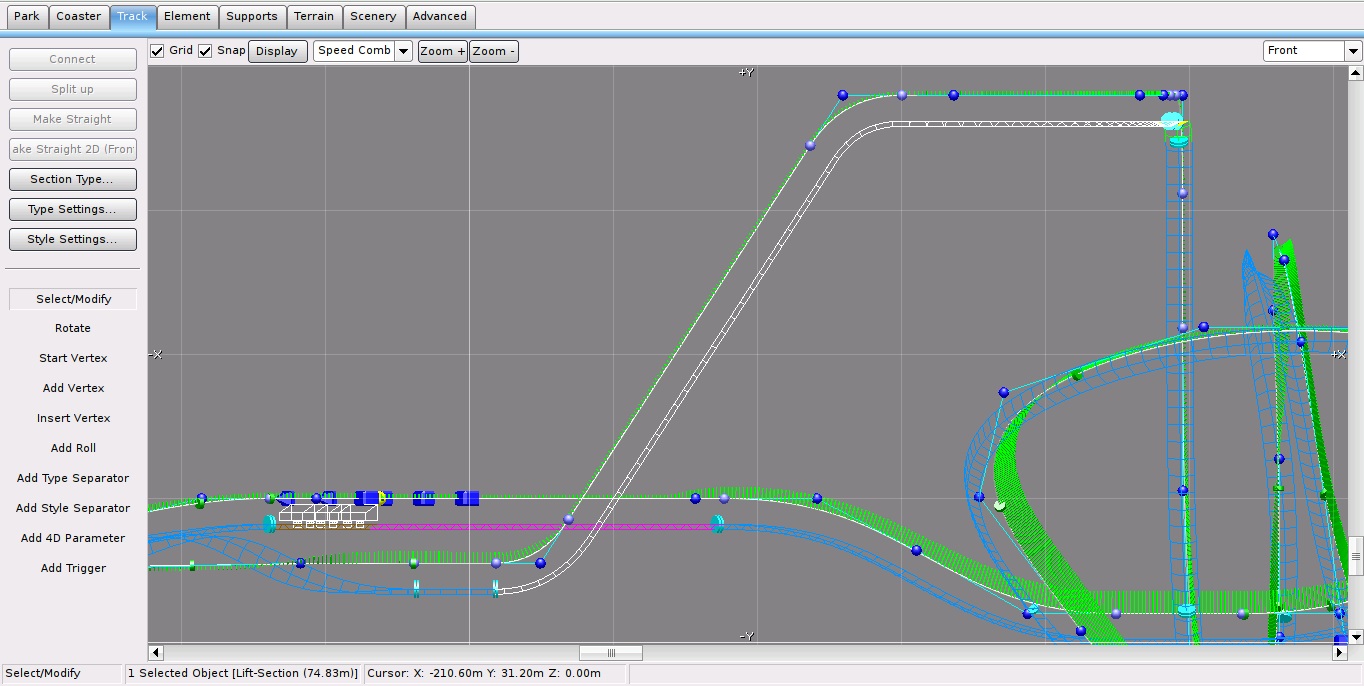Choose the Add Roll tool

click(73, 448)
